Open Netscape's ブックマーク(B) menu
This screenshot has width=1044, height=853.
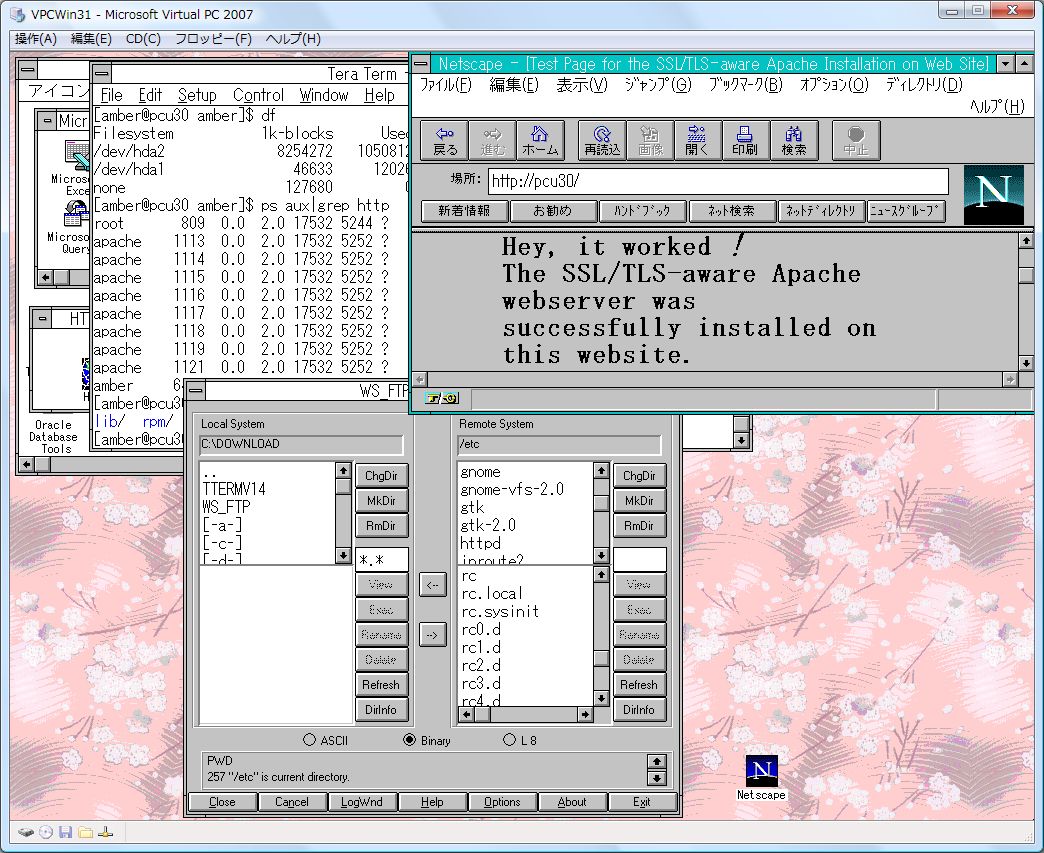[745, 85]
